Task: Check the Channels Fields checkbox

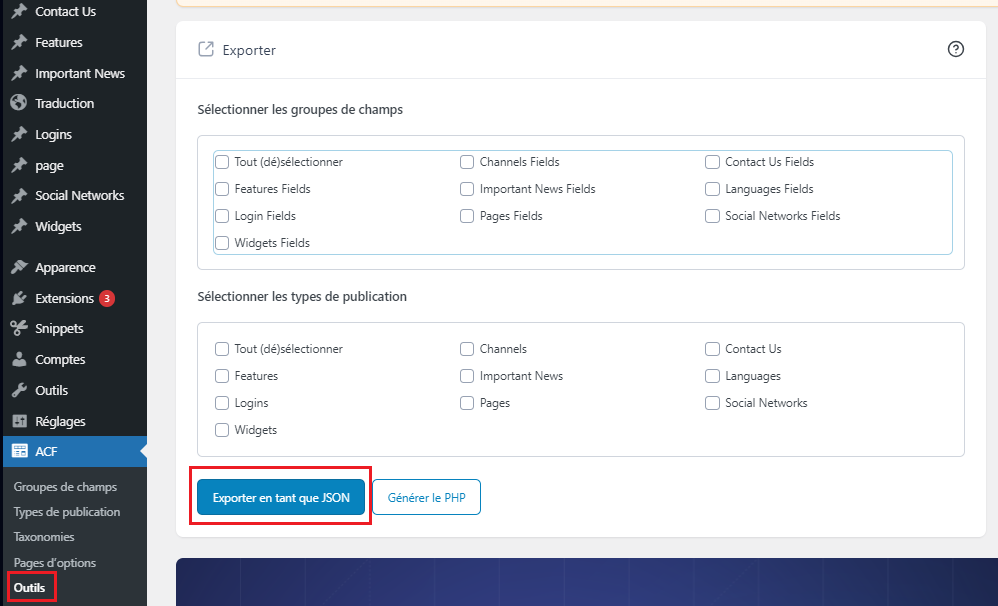Action: pos(467,162)
